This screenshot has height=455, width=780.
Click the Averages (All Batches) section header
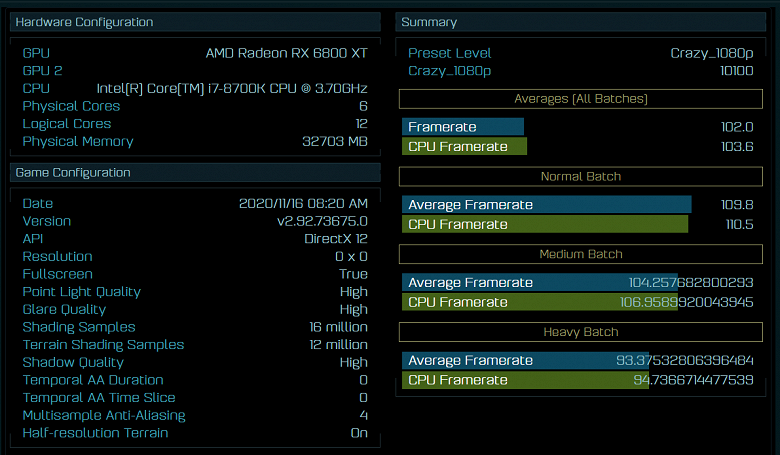(x=580, y=99)
